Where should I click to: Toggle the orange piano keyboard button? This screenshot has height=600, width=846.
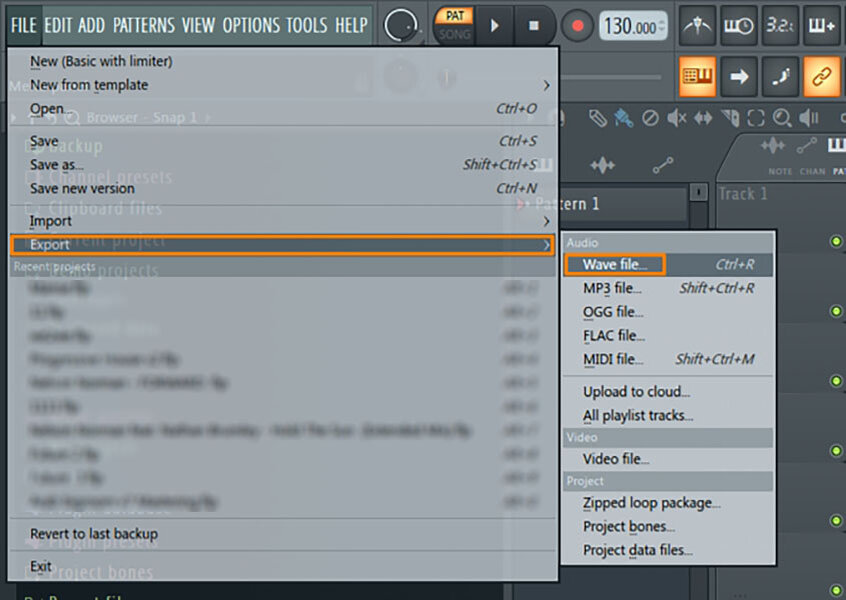pos(697,77)
